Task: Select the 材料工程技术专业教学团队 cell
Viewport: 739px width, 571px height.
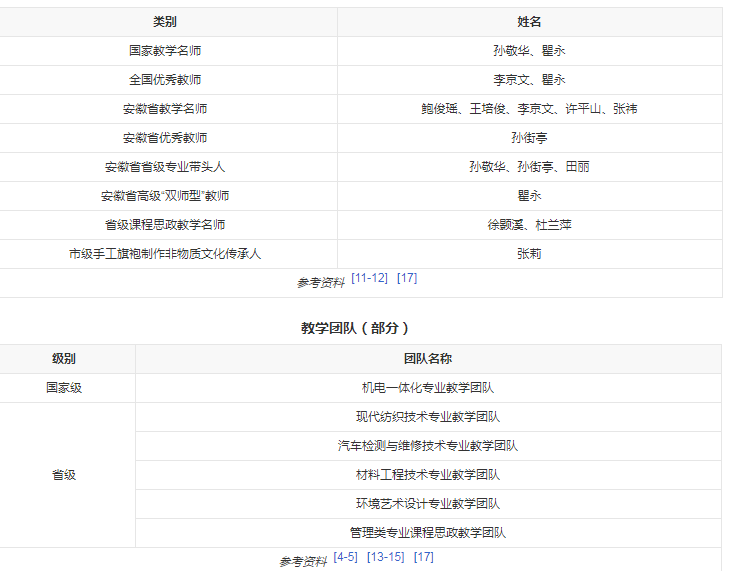Action: coord(428,475)
